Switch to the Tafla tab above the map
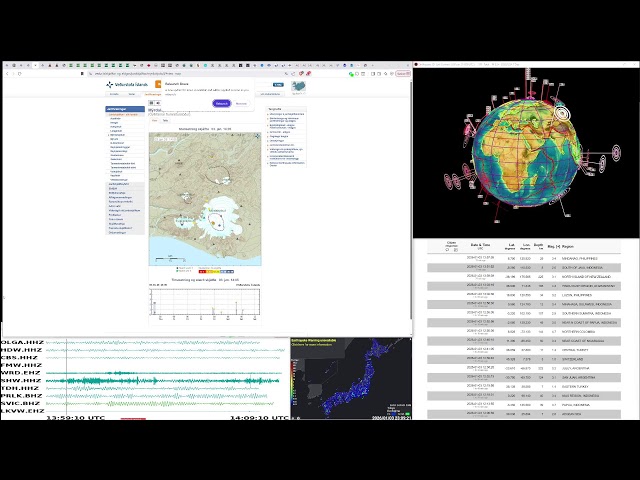 click(x=165, y=120)
